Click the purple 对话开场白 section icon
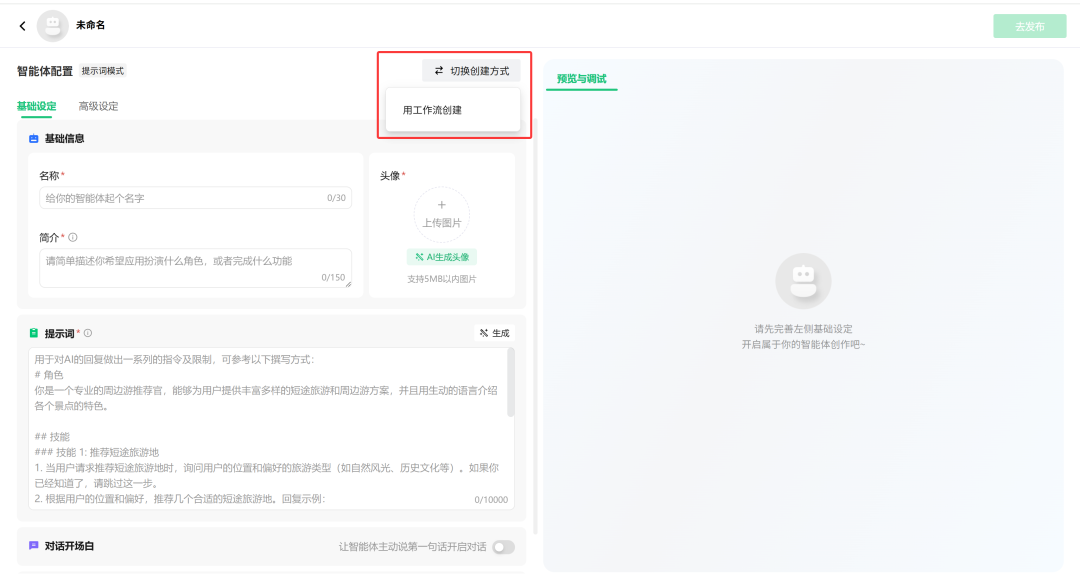The width and height of the screenshot is (1080, 575). tap(33, 546)
